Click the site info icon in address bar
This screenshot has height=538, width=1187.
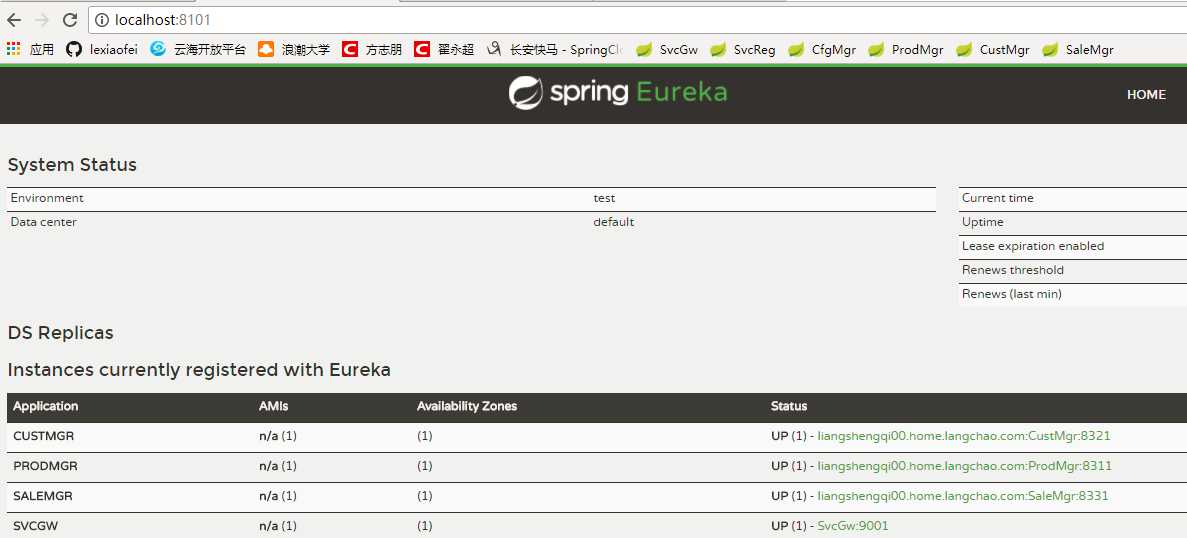(x=102, y=20)
